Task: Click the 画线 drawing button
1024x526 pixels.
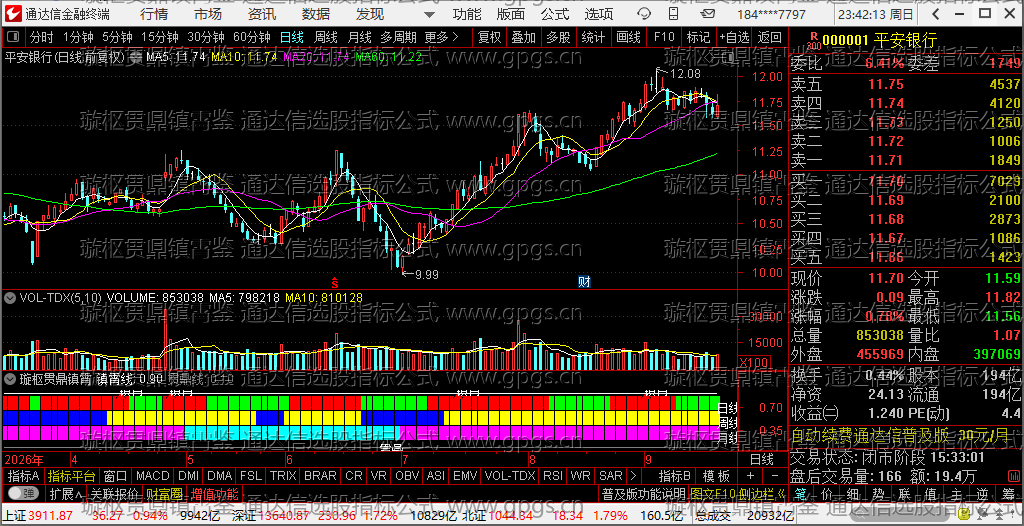Action: [628, 37]
